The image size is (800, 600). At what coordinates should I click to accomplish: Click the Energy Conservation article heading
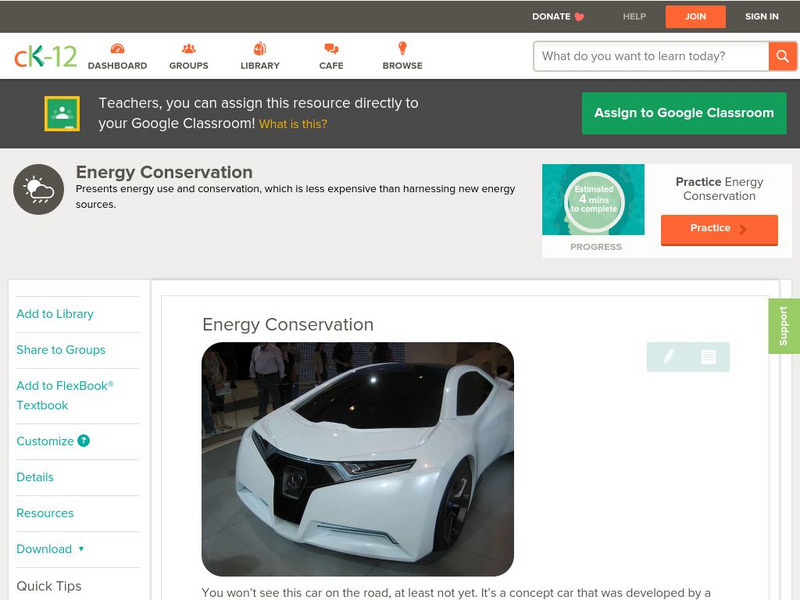pyautogui.click(x=288, y=324)
